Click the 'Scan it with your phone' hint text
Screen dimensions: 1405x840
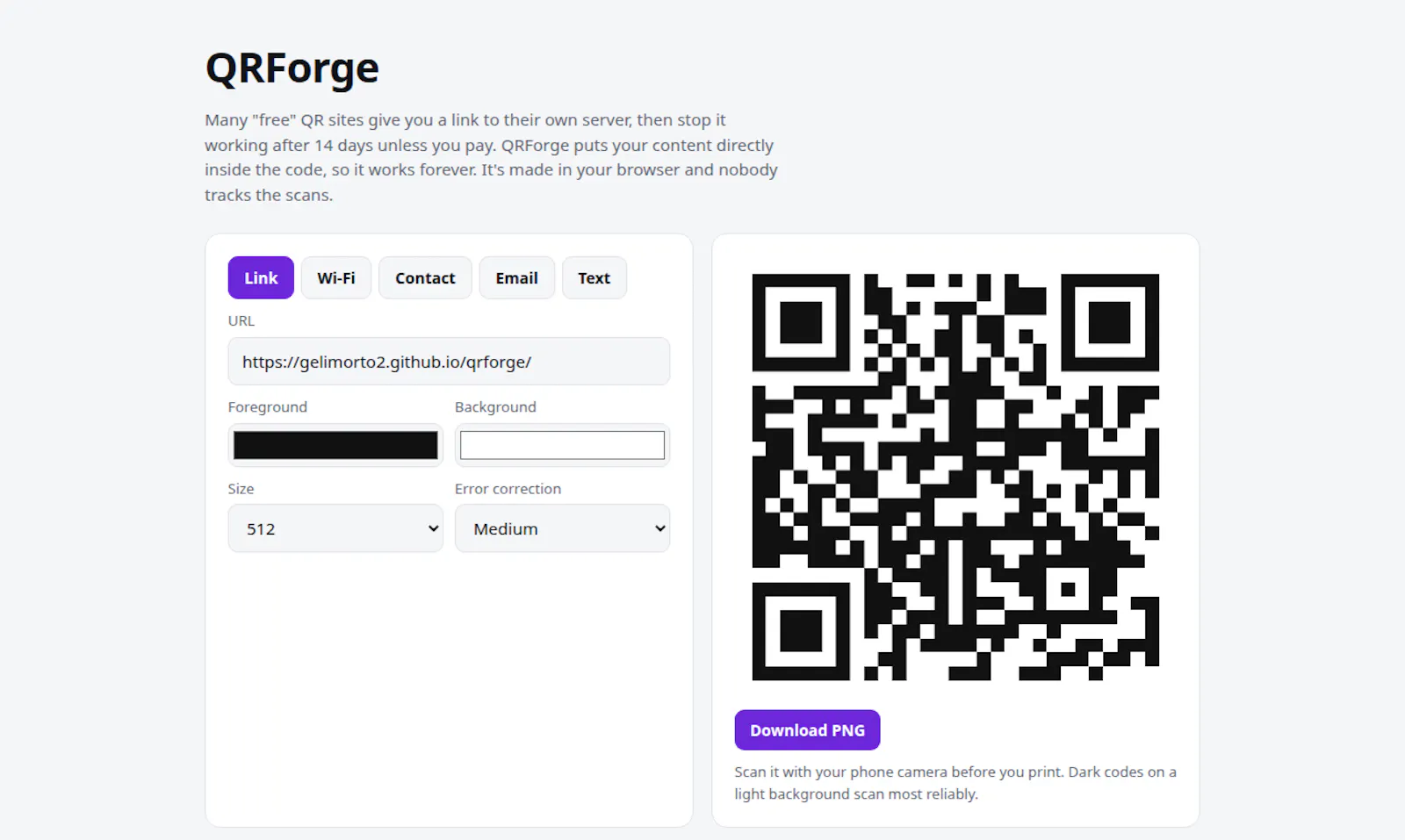(x=955, y=783)
